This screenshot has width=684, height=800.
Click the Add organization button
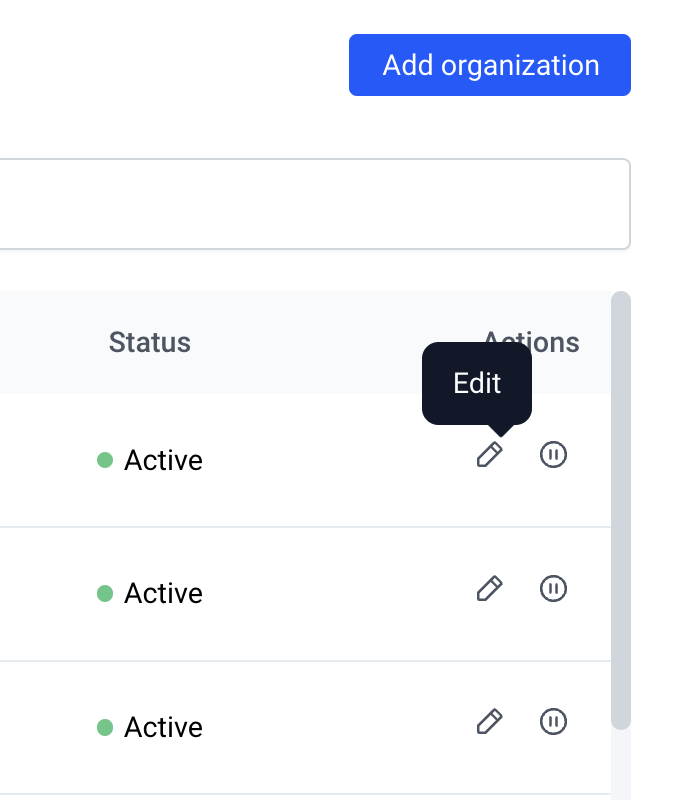point(490,65)
